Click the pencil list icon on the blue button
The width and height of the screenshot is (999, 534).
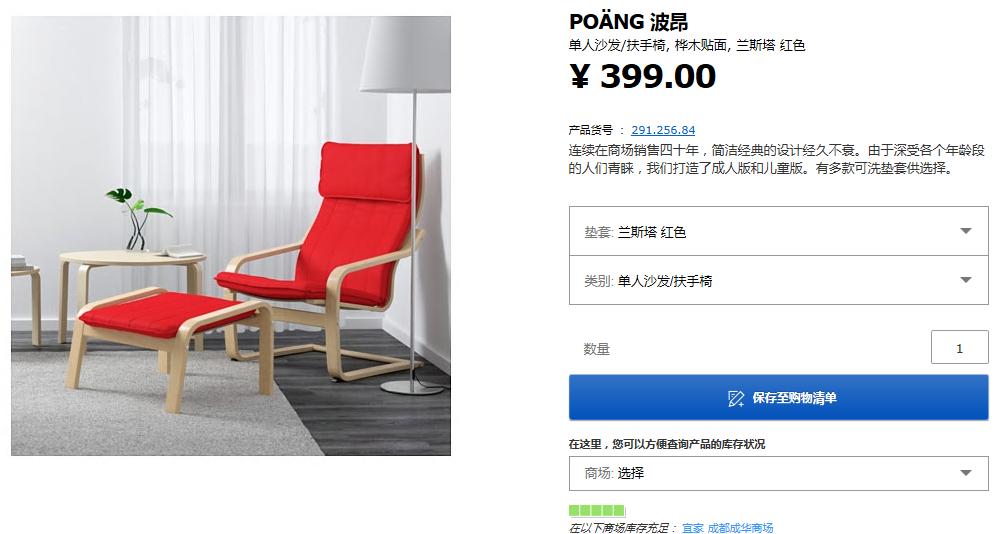tap(736, 398)
